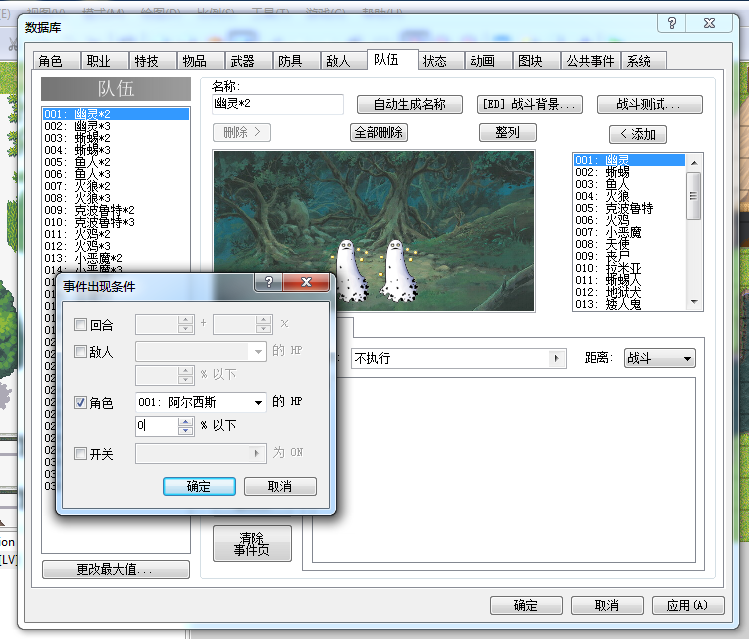Click 确定 at bottom of 数据库 window

point(526,606)
